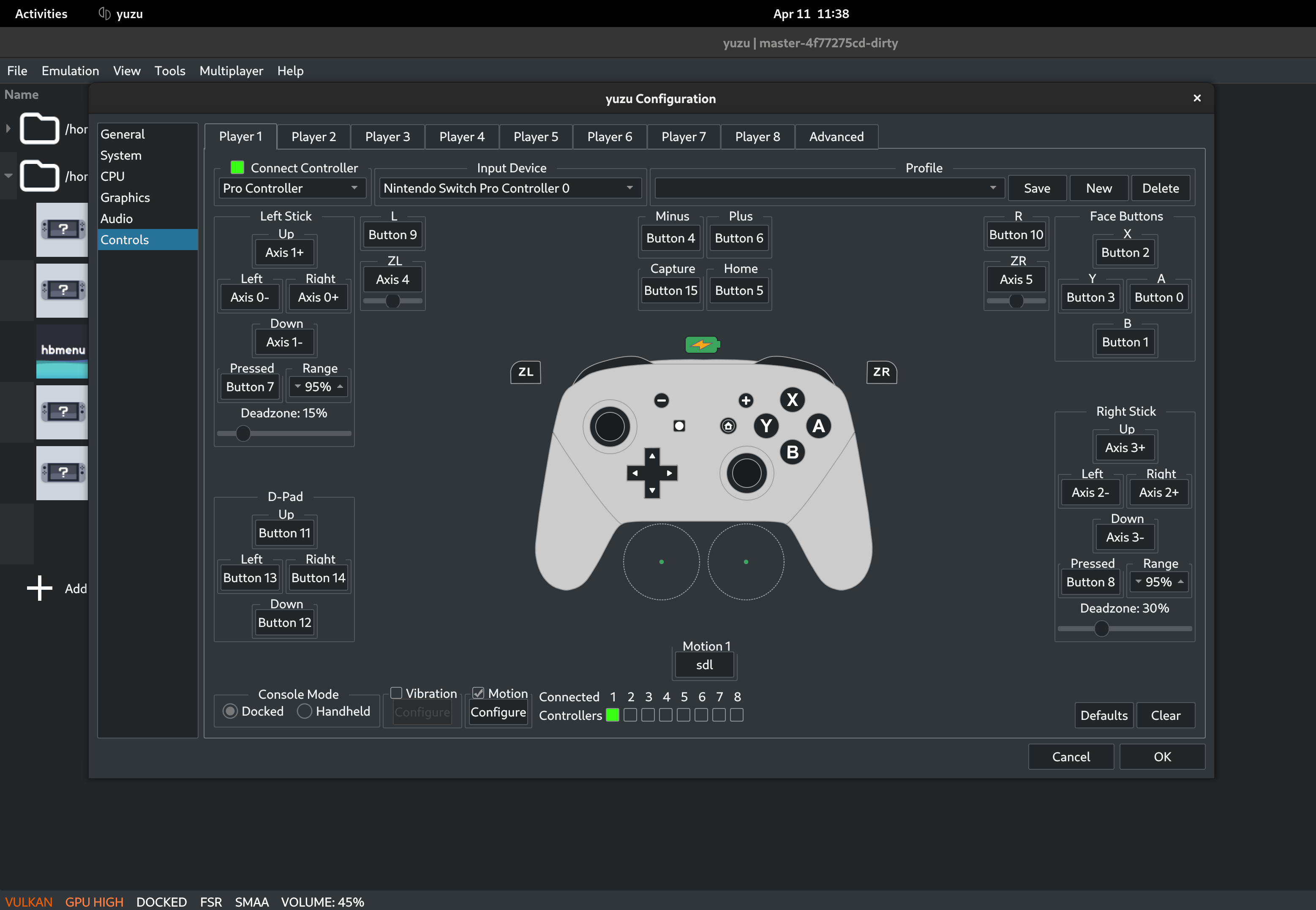Click the X face button on controller image
The height and width of the screenshot is (910, 1316).
click(x=793, y=400)
